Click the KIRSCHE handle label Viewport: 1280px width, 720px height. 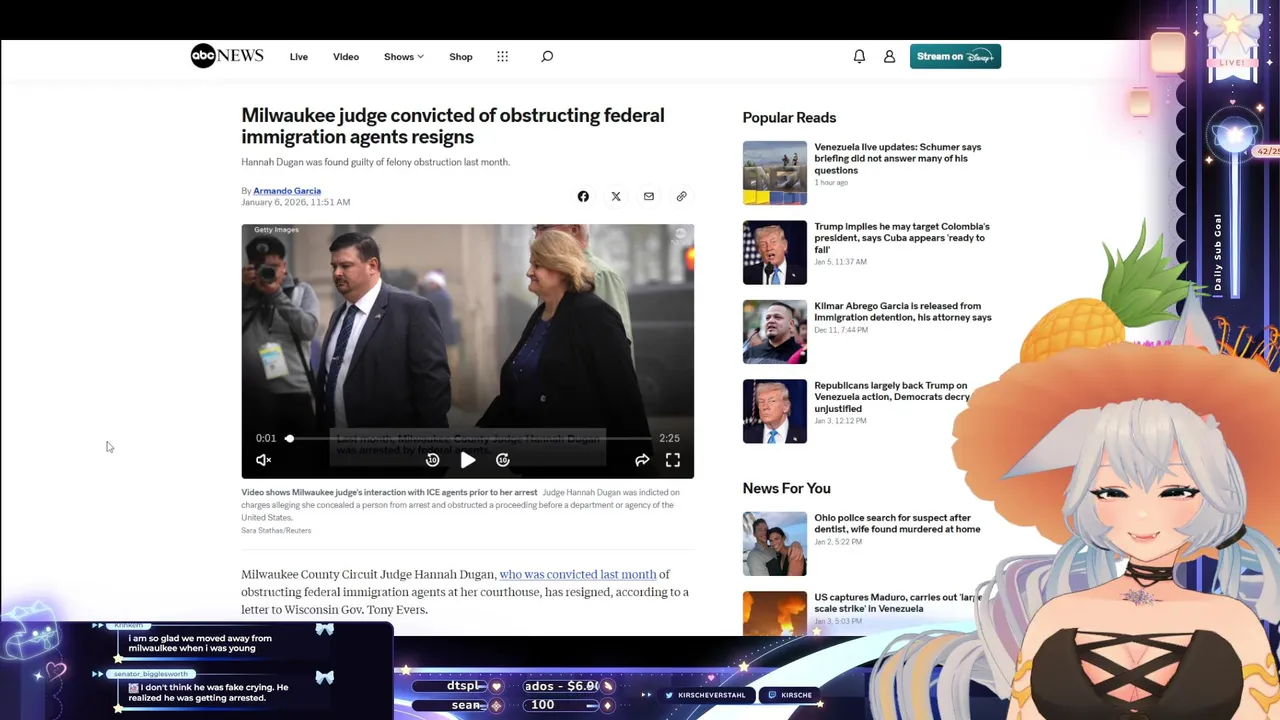coord(789,695)
